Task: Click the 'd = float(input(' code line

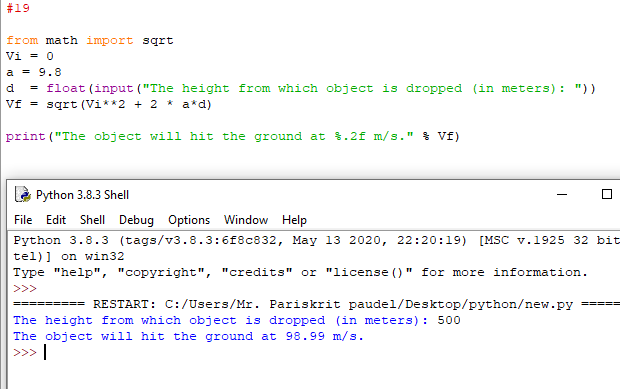Action: [x=301, y=88]
